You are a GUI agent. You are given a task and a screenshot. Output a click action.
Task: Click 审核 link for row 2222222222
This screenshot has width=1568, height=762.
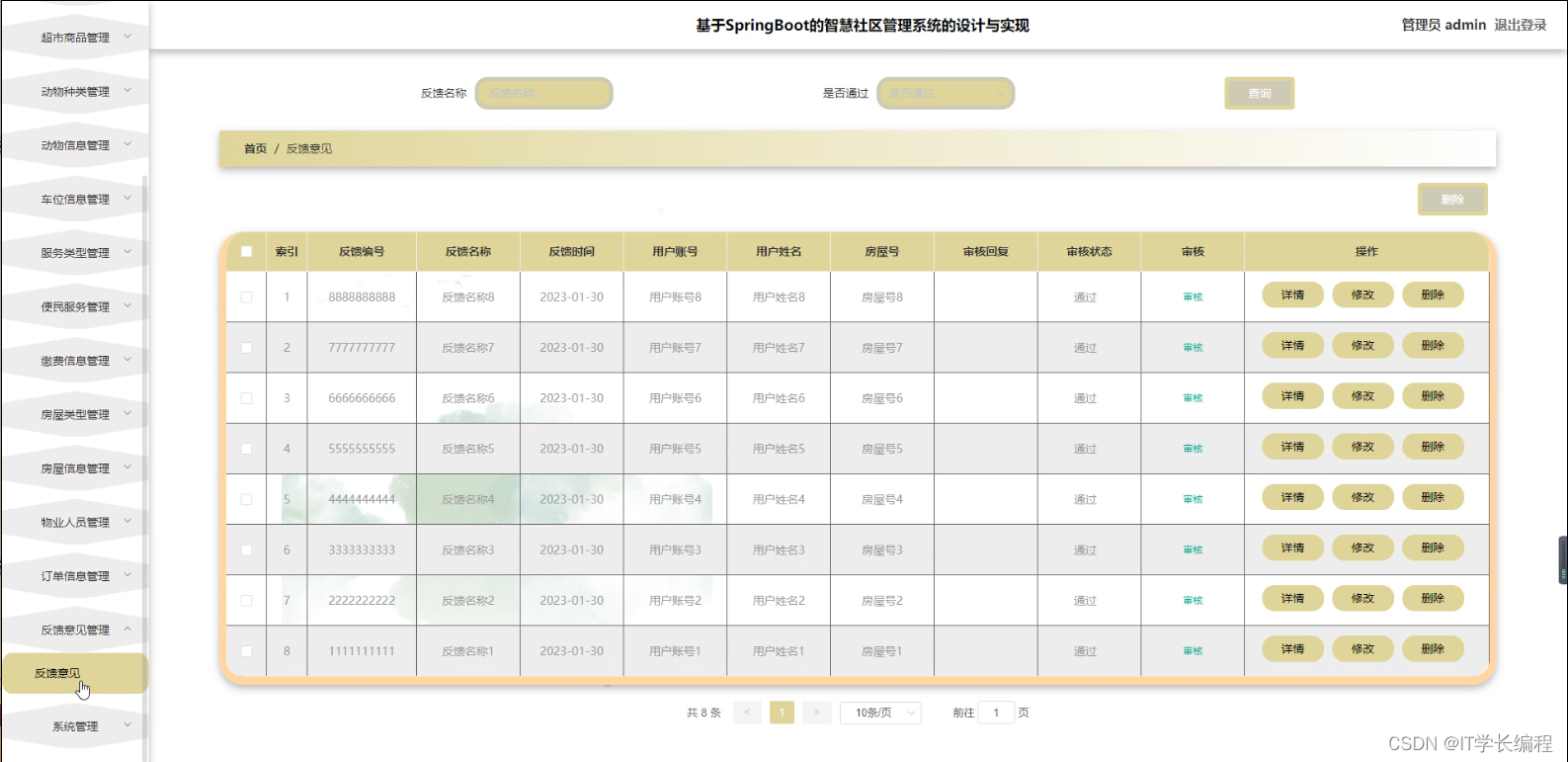click(1193, 601)
